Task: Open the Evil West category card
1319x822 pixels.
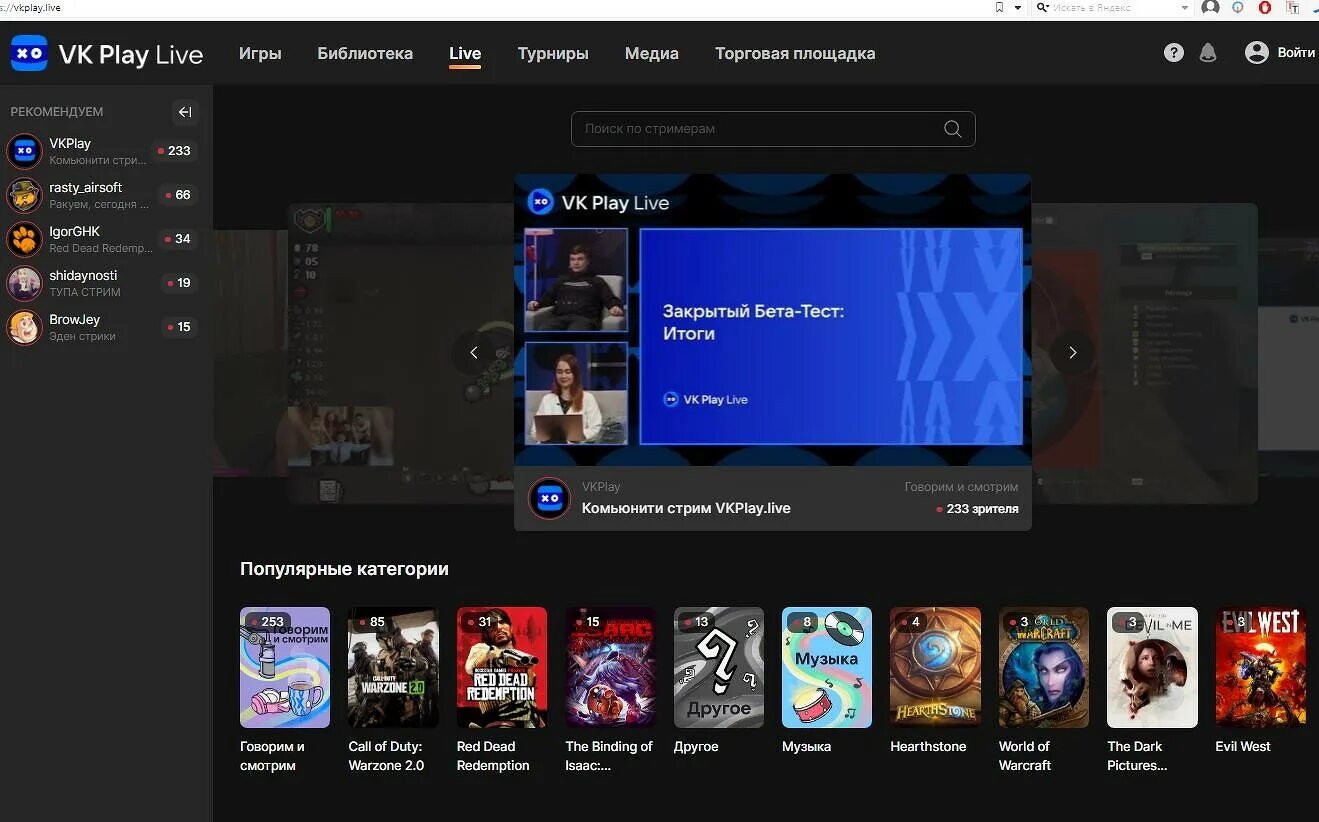Action: (x=1260, y=667)
